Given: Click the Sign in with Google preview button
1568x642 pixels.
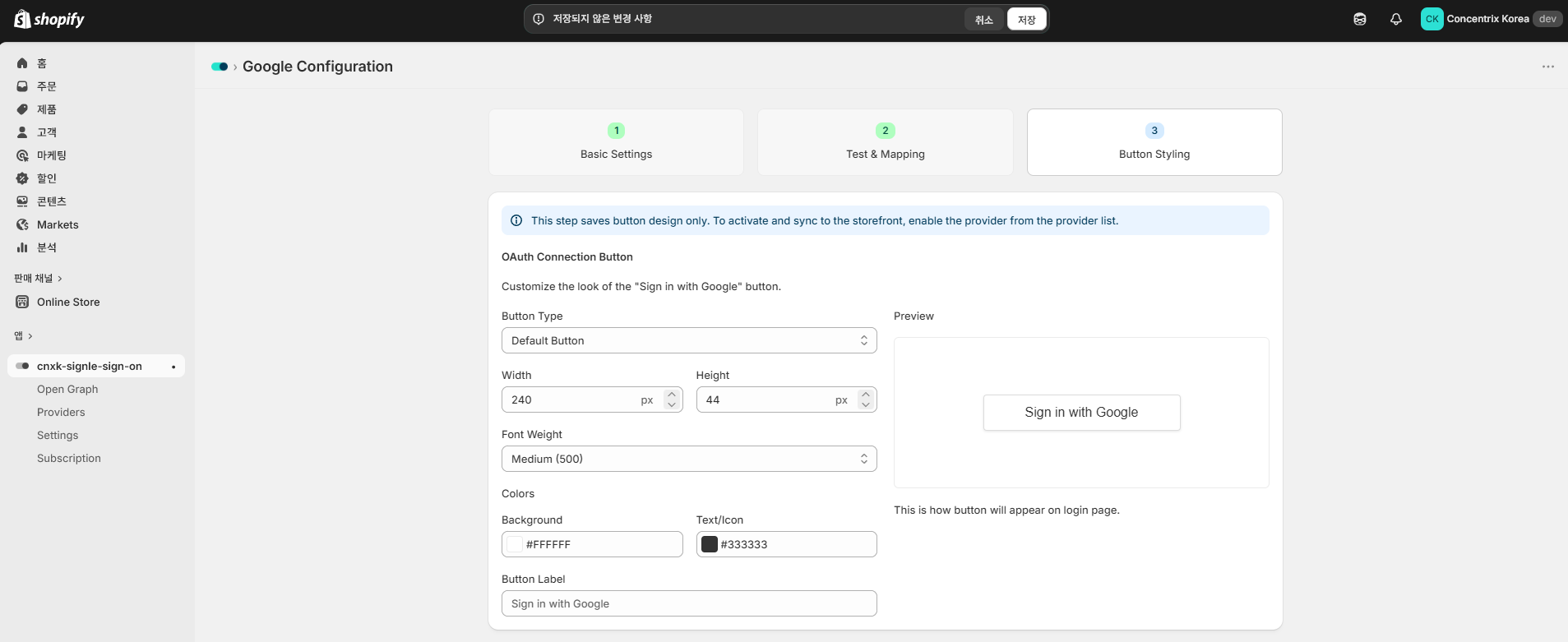Looking at the screenshot, I should pyautogui.click(x=1081, y=413).
